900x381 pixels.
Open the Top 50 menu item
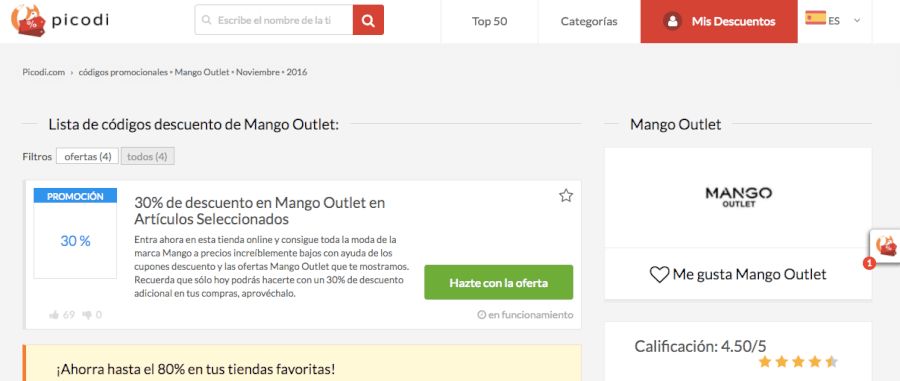[490, 21]
